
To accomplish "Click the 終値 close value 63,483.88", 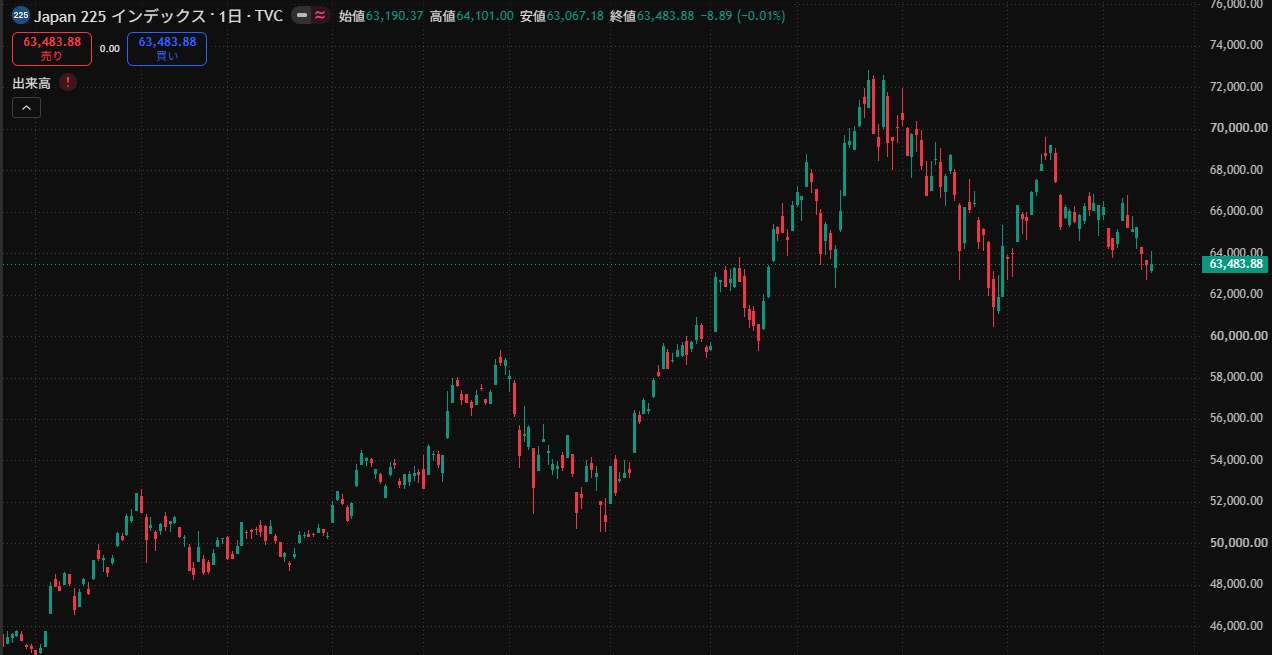I will [665, 17].
